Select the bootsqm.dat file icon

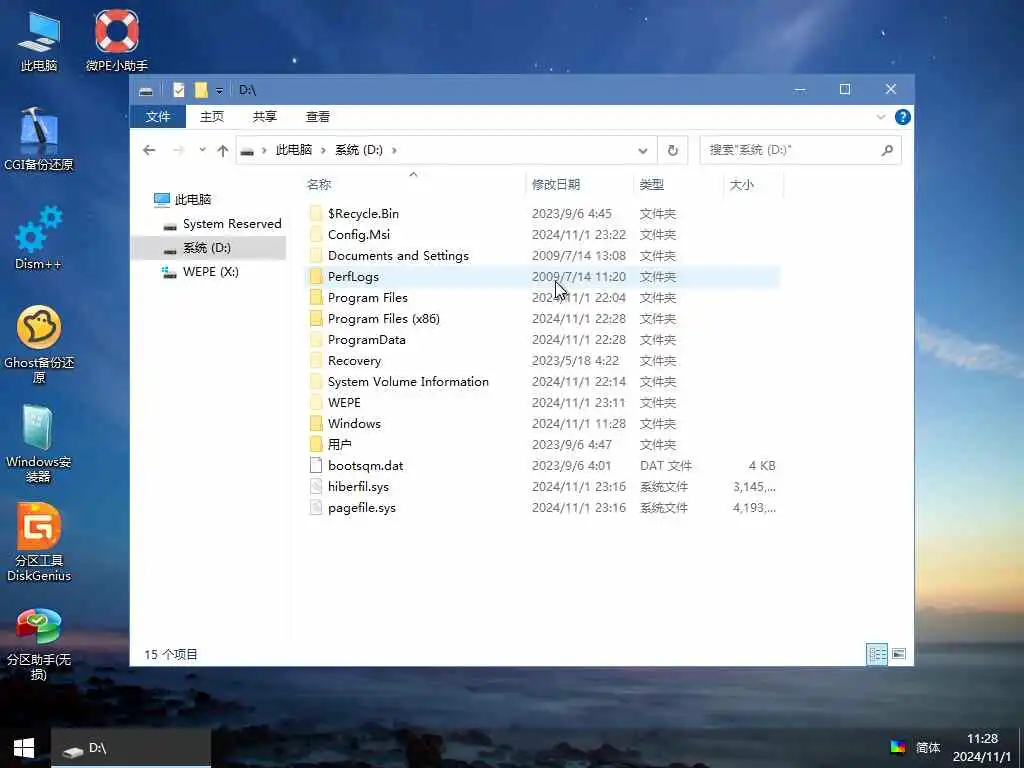point(316,466)
